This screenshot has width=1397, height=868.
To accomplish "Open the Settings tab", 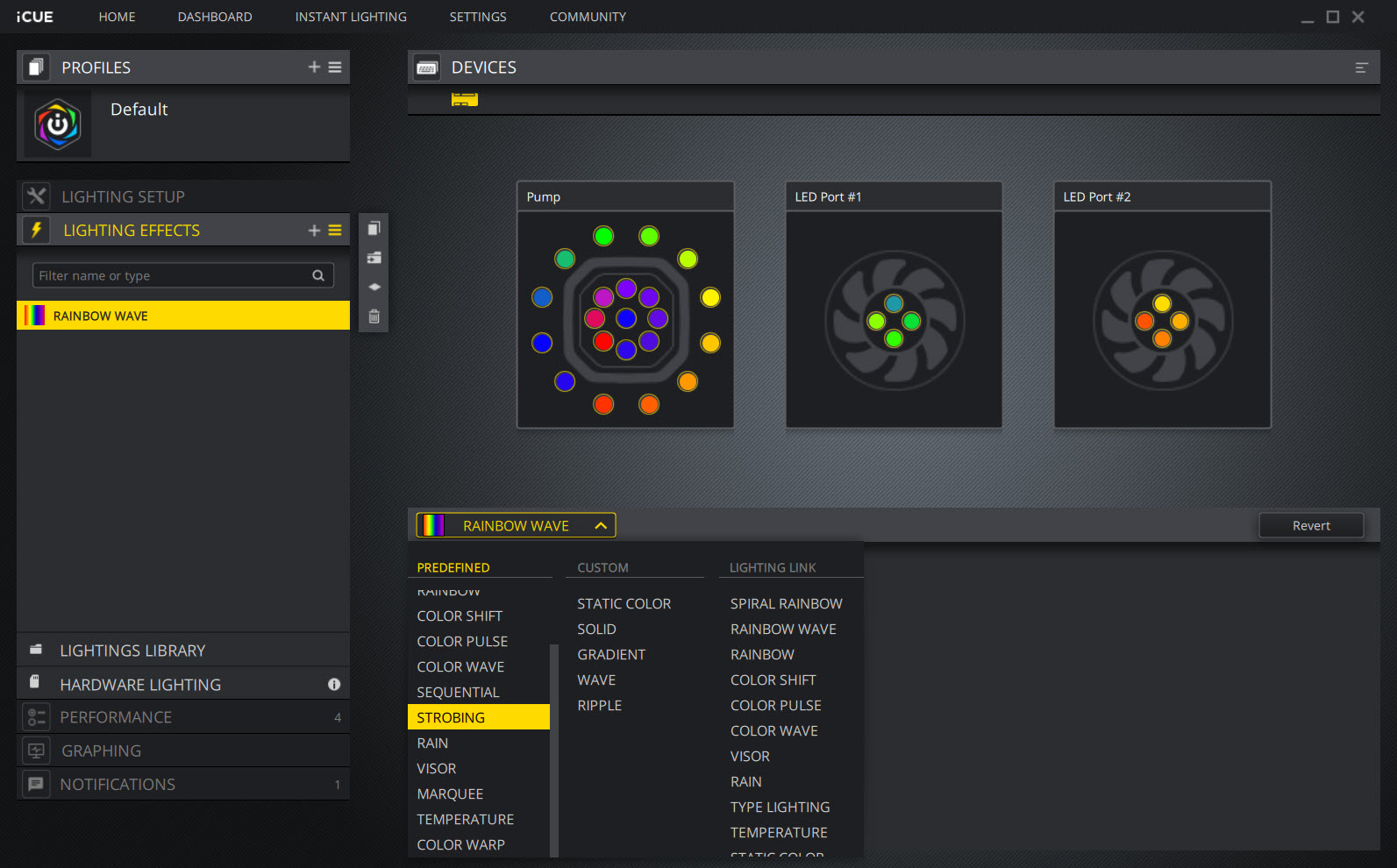I will [x=478, y=17].
